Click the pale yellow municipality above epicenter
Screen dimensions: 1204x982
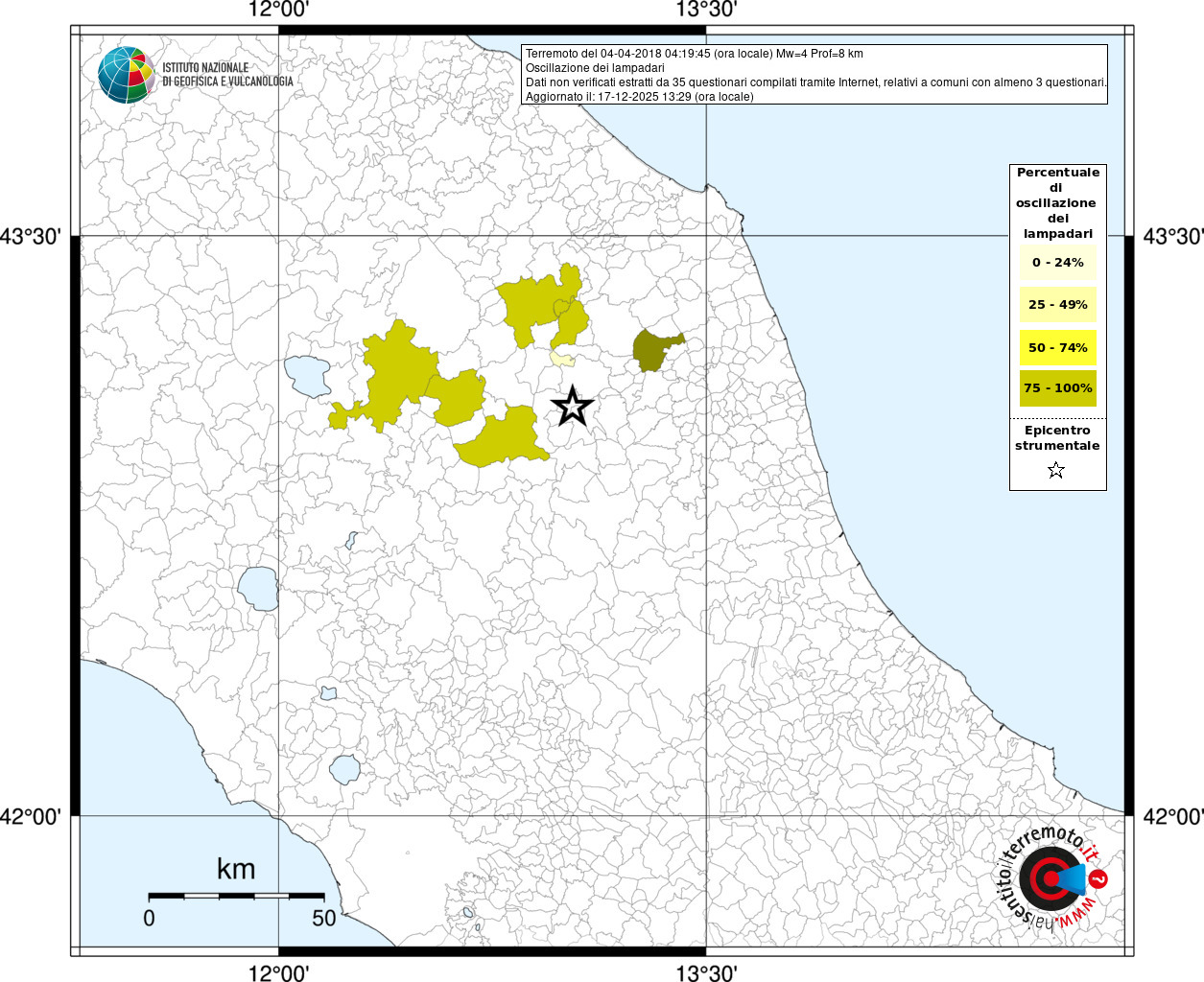(562, 359)
